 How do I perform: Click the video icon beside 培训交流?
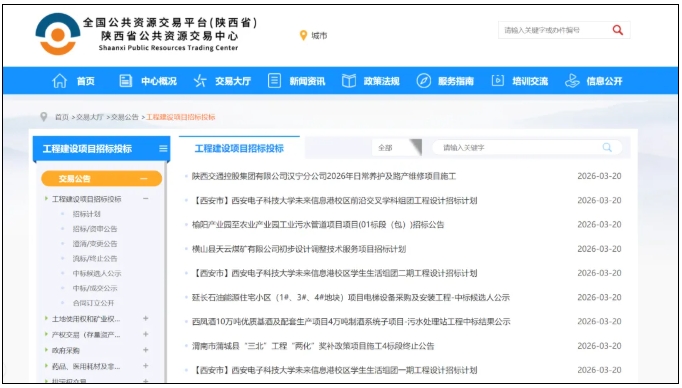pos(498,80)
